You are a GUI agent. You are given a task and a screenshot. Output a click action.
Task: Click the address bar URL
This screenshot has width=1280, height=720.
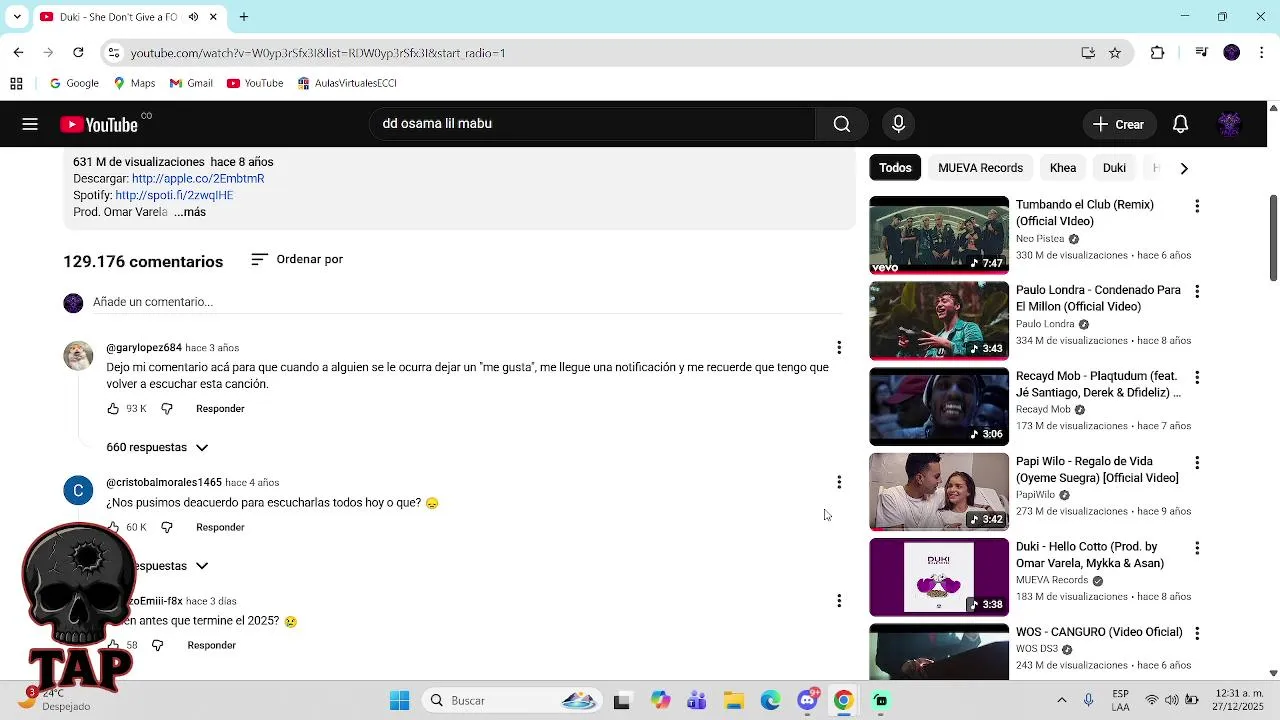click(x=318, y=53)
